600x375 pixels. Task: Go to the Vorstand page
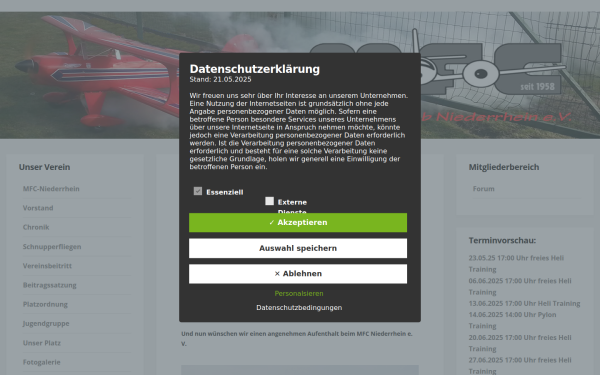(x=38, y=208)
